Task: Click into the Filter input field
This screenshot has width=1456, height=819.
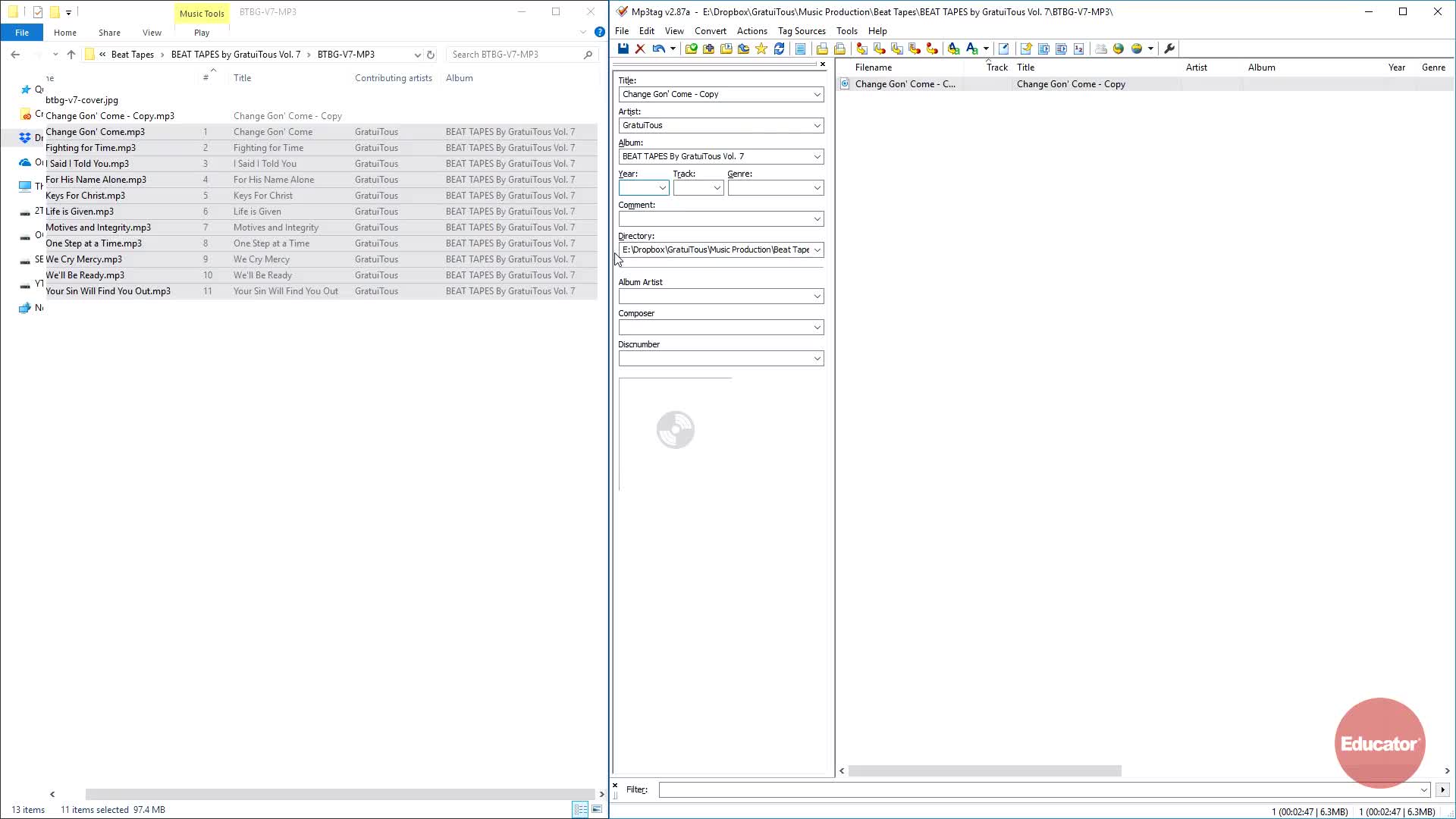Action: 1039,790
